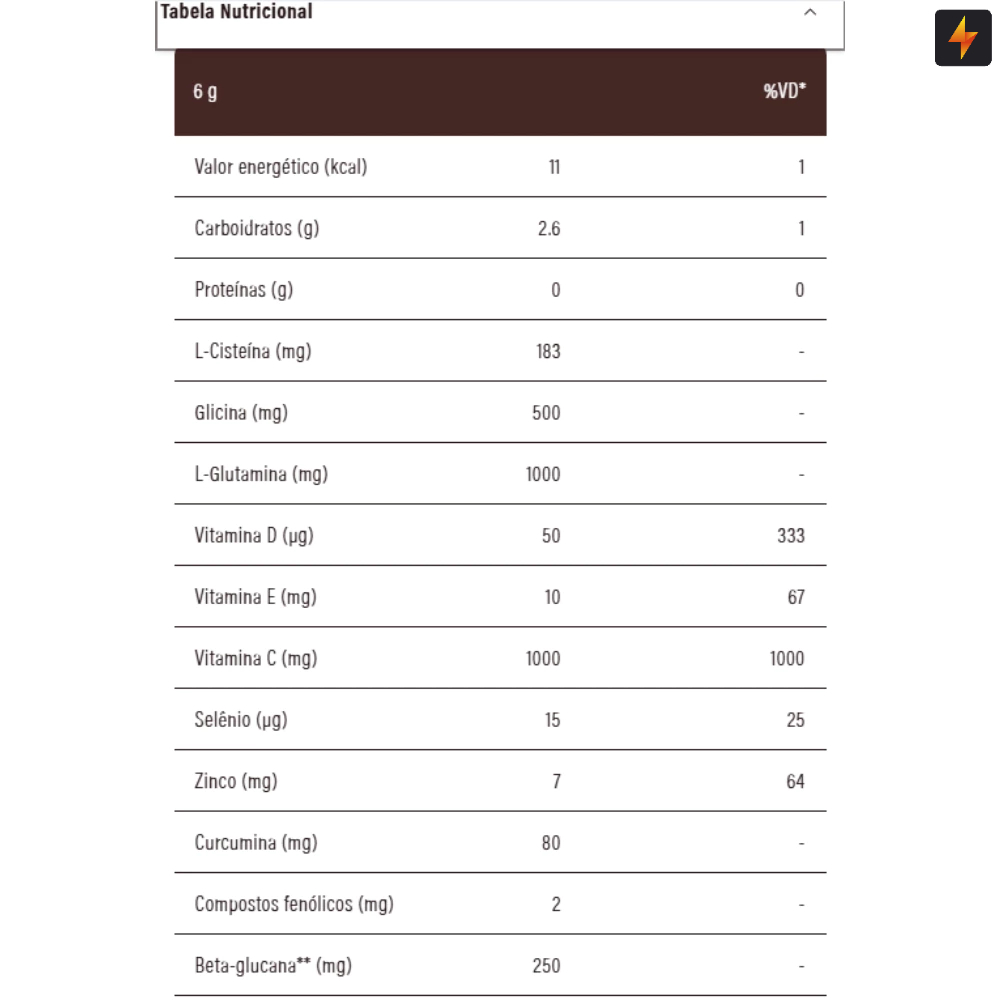Click the L-Glutamina (mg) label
The width and height of the screenshot is (1000, 1000).
261,474
